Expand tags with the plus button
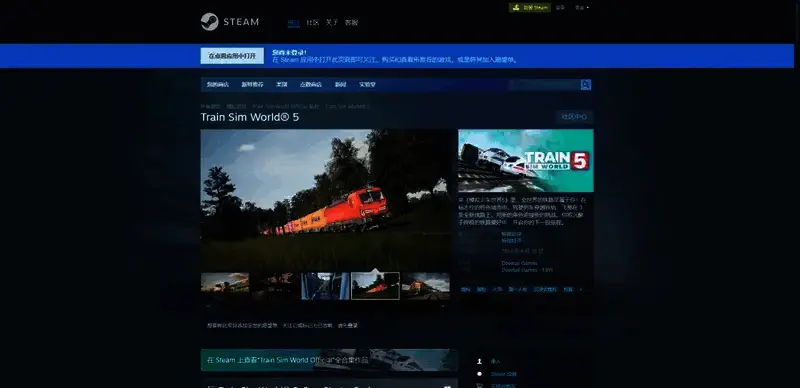Image resolution: width=800 pixels, height=388 pixels. point(581,289)
